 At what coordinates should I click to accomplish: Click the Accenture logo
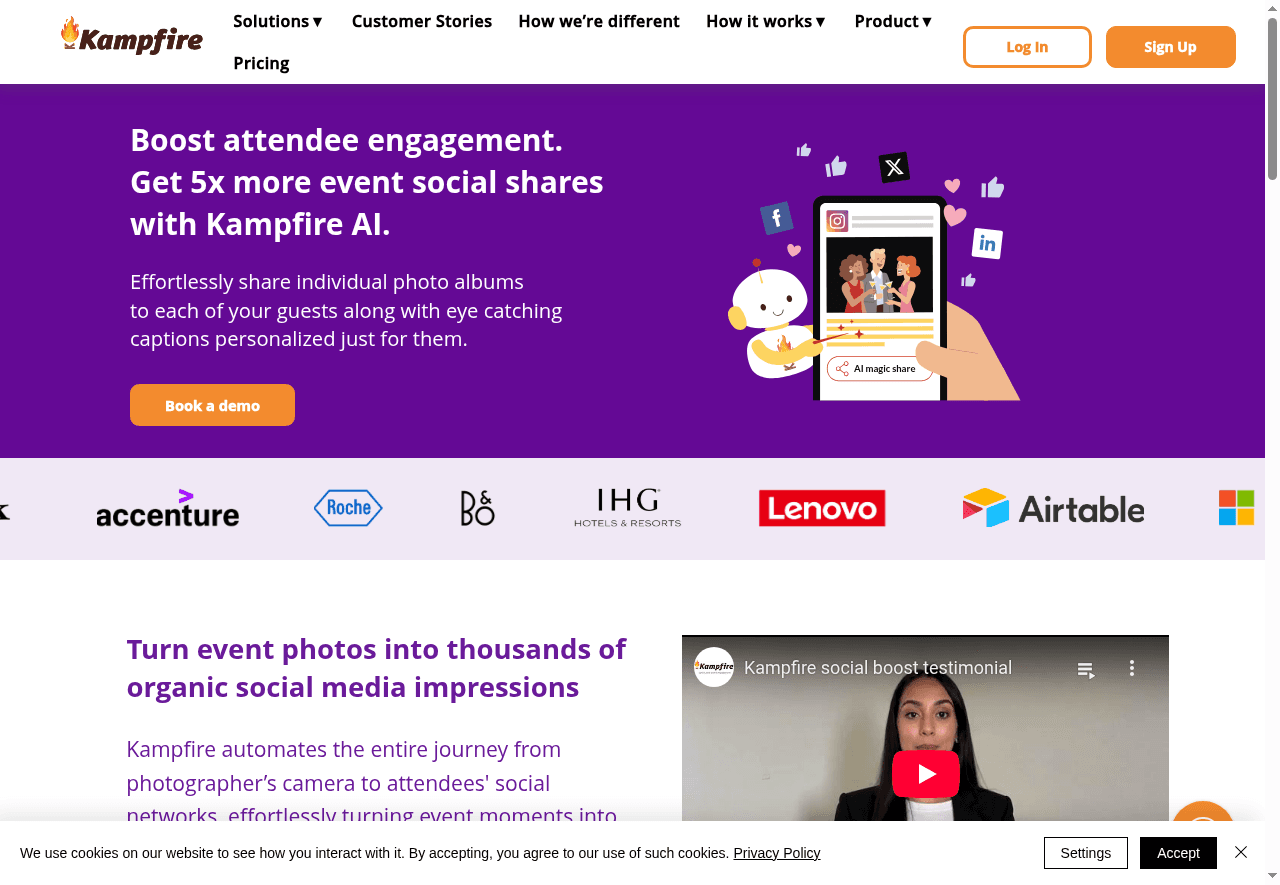(x=168, y=508)
